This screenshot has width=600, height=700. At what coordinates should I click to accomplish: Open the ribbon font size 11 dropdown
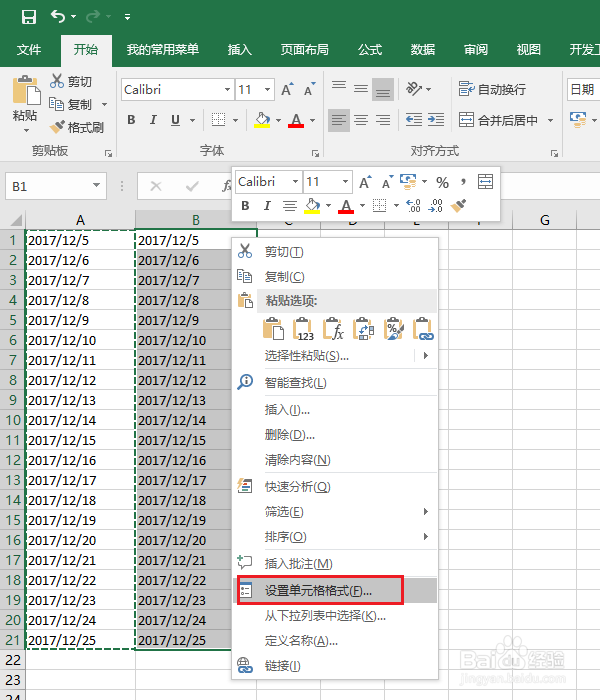[267, 90]
